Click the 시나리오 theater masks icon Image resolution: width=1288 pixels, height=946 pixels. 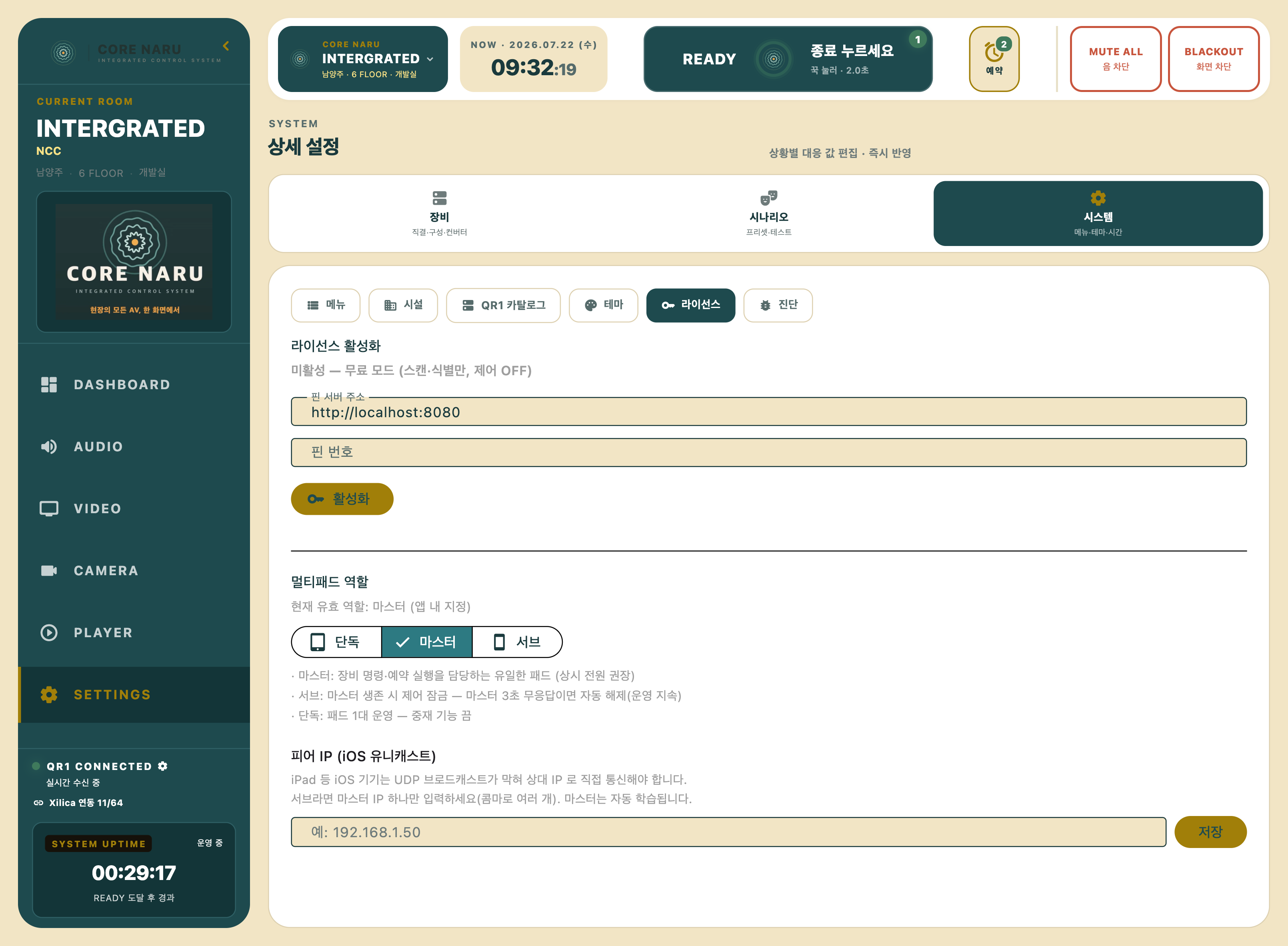(x=768, y=198)
